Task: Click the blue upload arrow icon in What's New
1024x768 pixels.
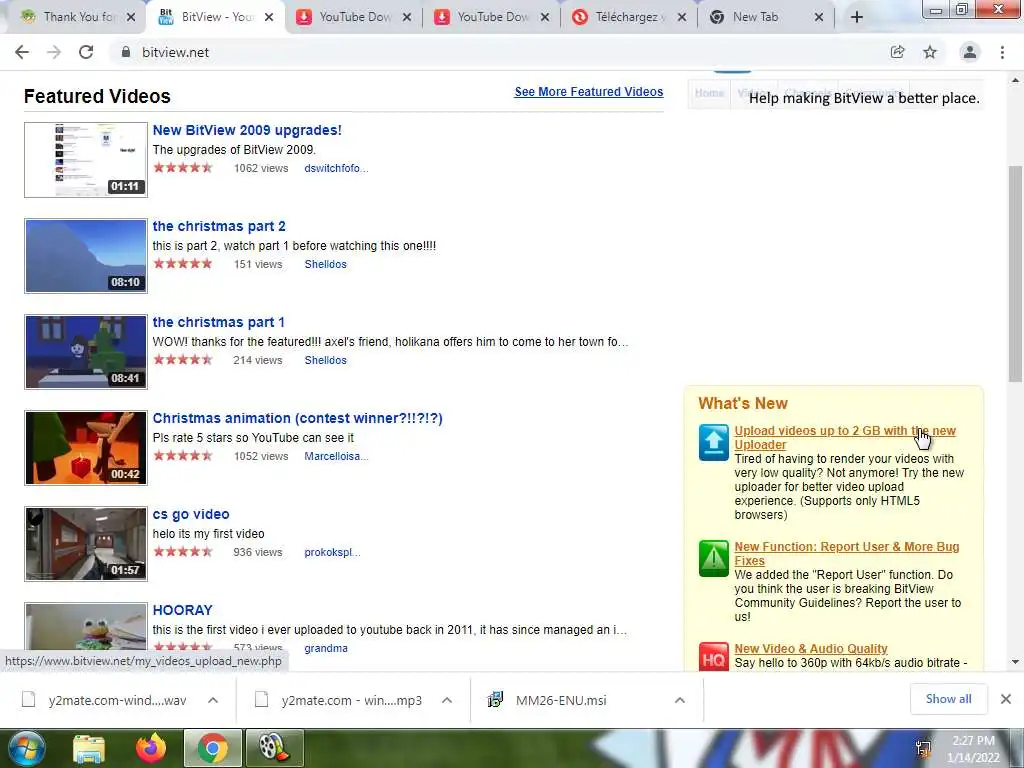Action: 713,442
